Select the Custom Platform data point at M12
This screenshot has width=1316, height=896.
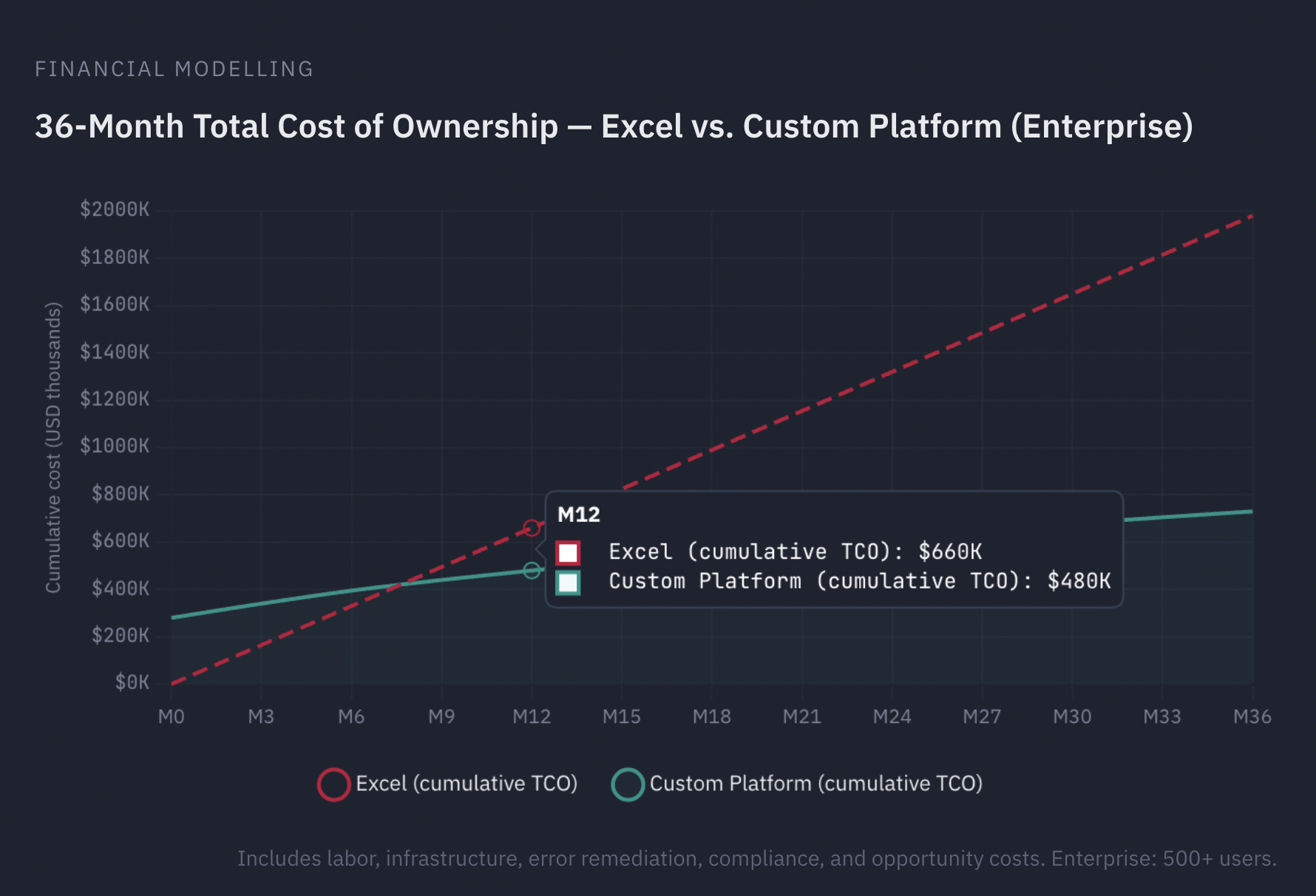531,569
